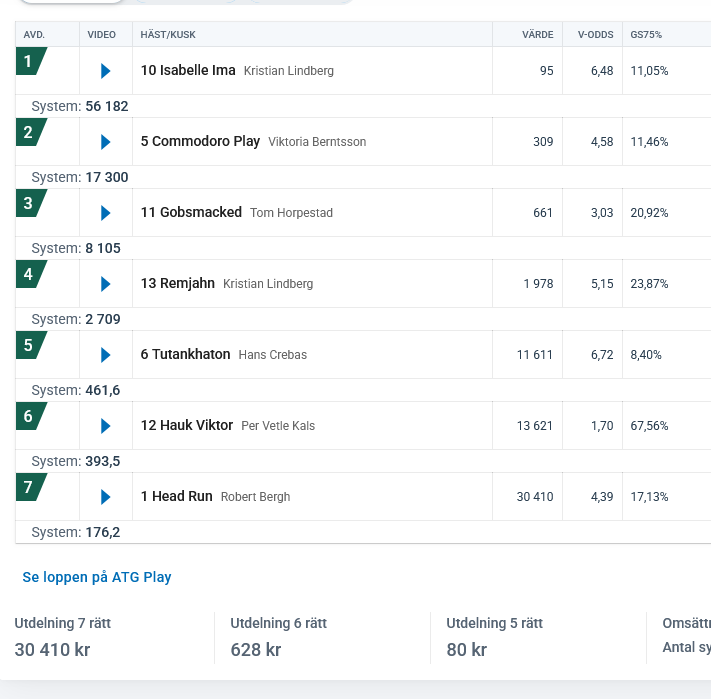
Task: Click the green race 1 number badge
Action: coord(29,62)
